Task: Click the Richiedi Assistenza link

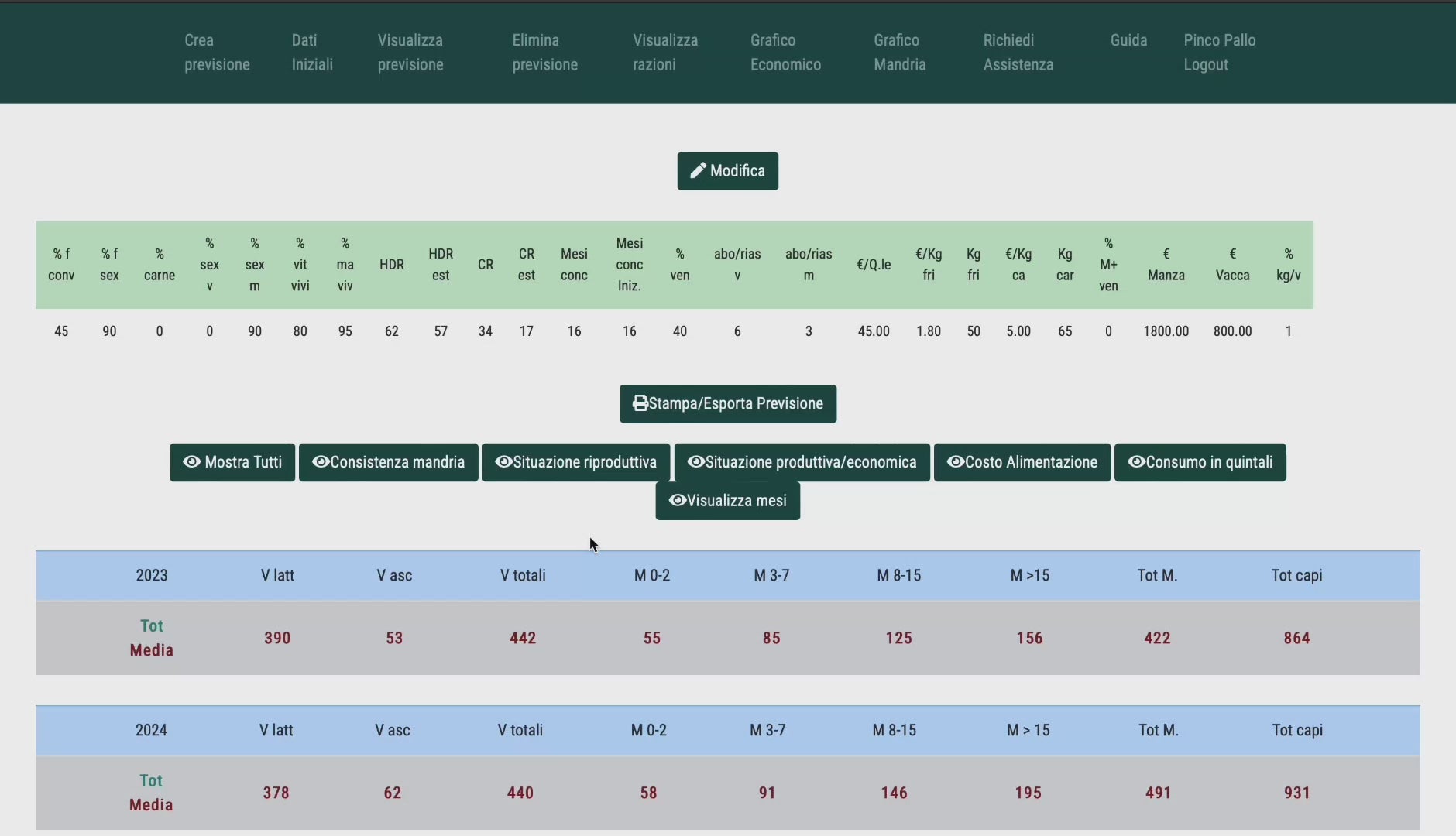Action: pos(1018,53)
